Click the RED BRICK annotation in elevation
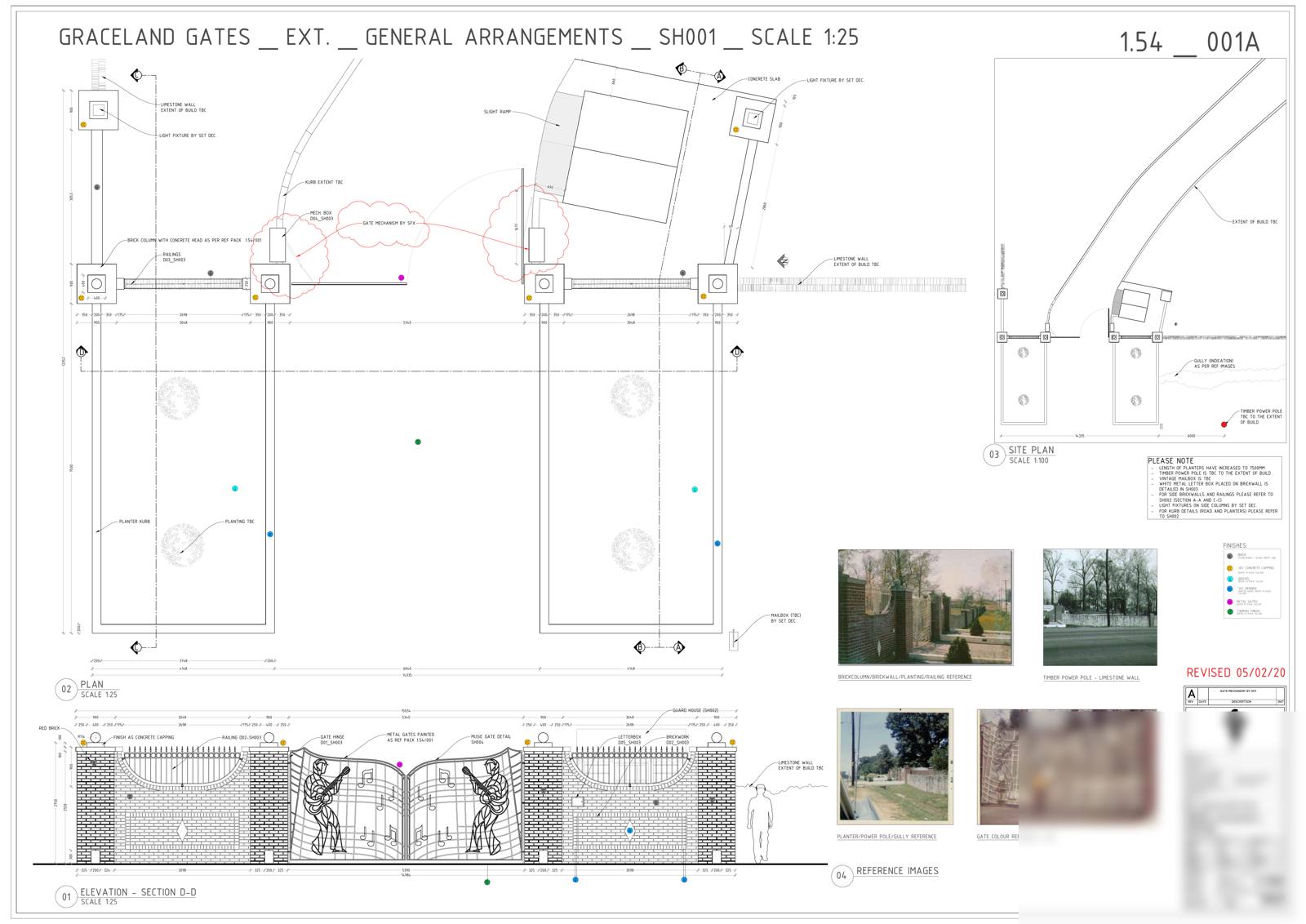 pyautogui.click(x=50, y=728)
